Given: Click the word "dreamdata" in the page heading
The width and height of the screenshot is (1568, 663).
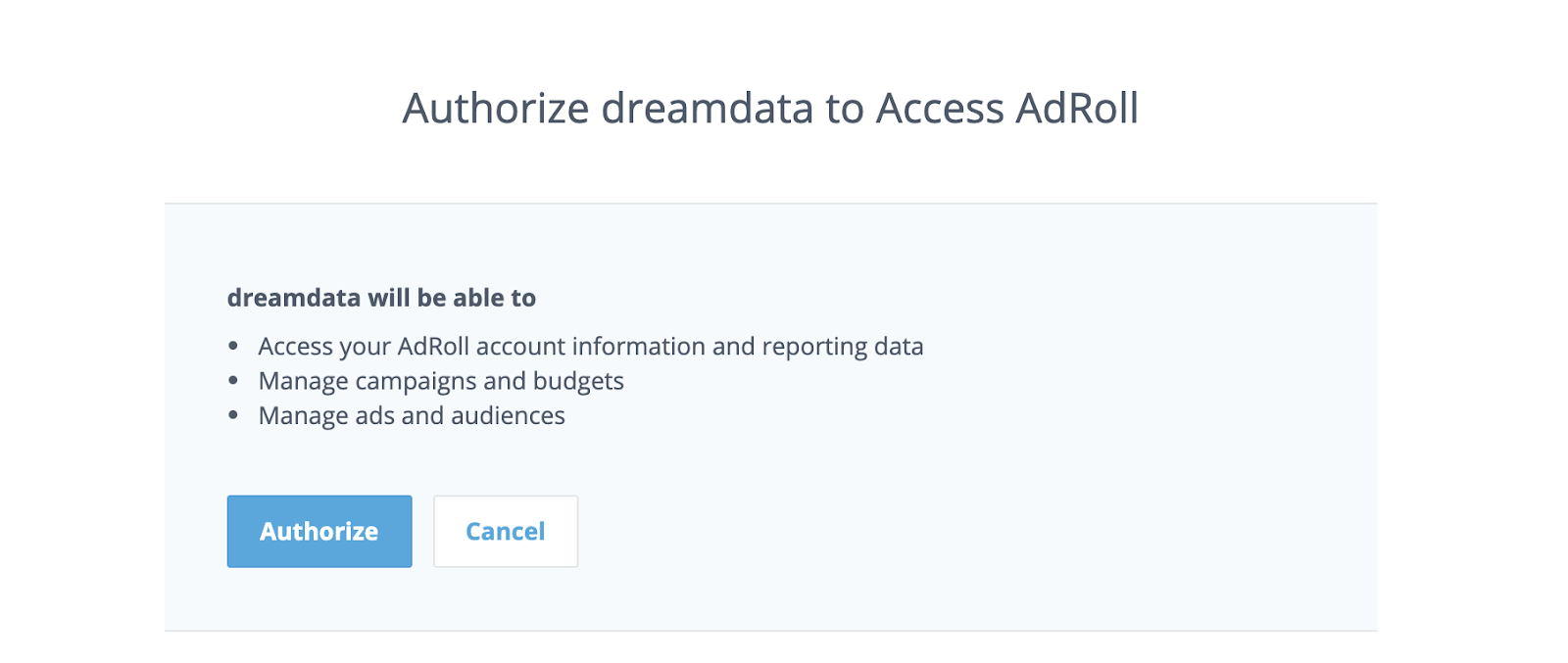Looking at the screenshot, I should [707, 108].
